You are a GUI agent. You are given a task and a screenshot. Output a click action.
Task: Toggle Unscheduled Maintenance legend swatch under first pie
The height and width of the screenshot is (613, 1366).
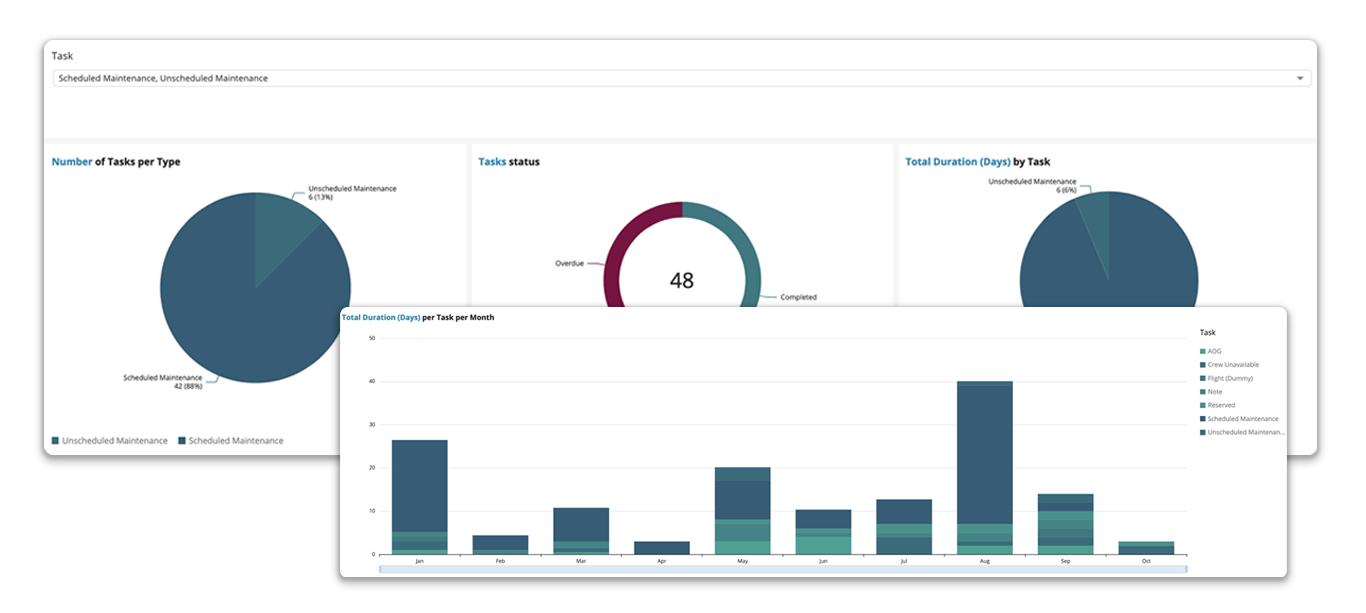[55, 440]
